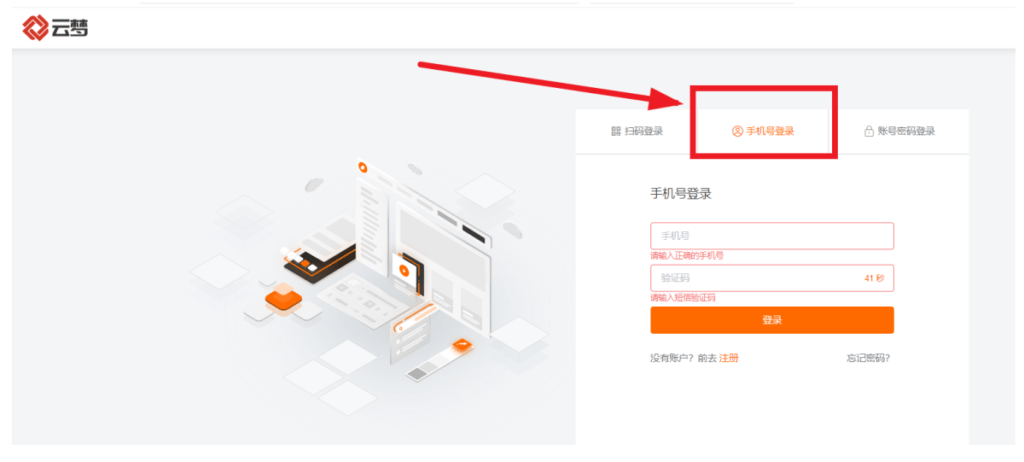The height and width of the screenshot is (462, 1024).
Task: Open the 账号密码登录 tab
Action: pyautogui.click(x=900, y=131)
